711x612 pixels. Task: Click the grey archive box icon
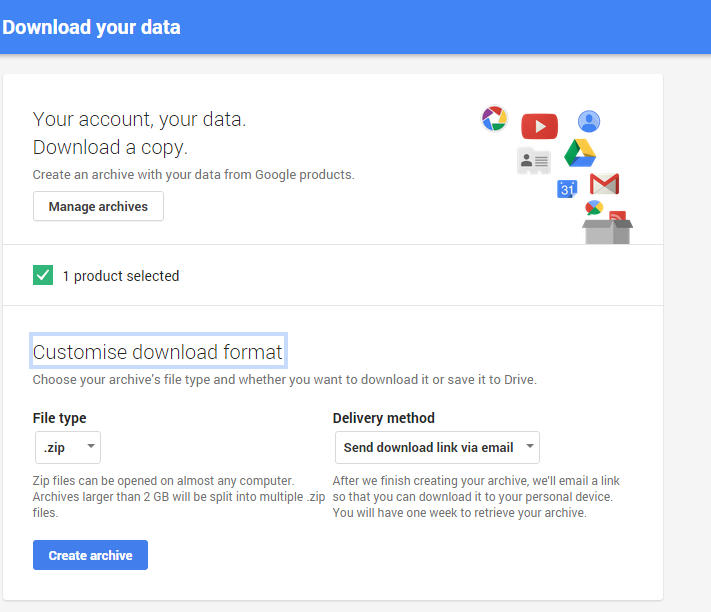pos(608,232)
